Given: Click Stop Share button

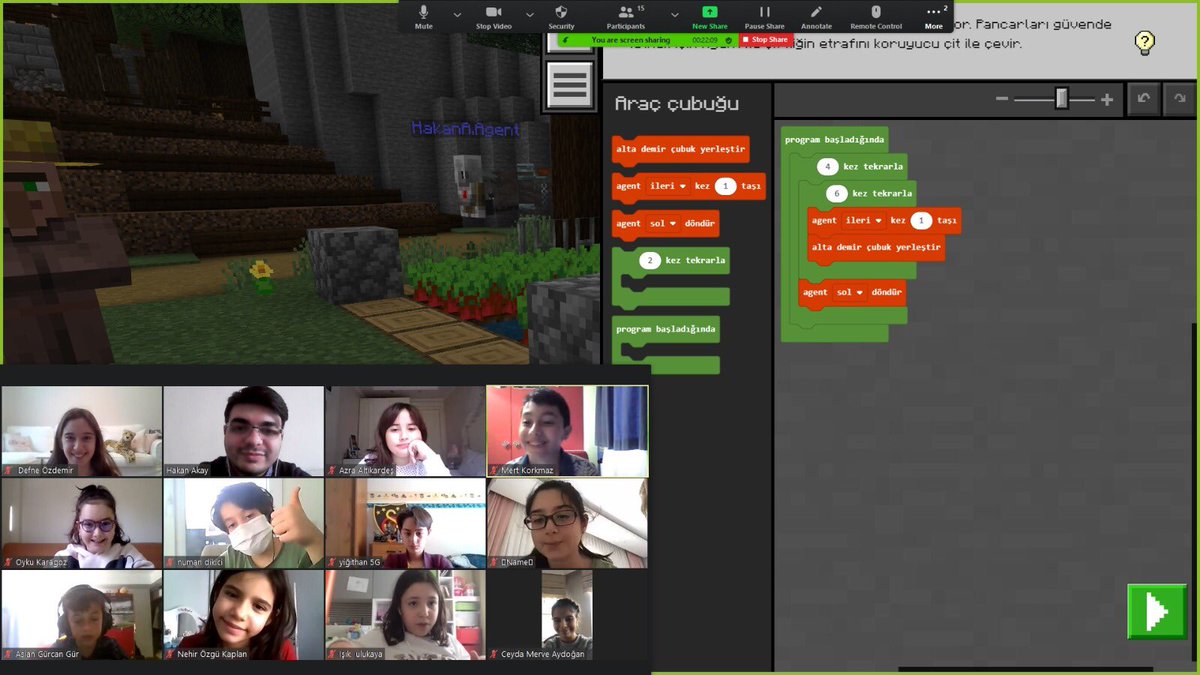Looking at the screenshot, I should (766, 40).
